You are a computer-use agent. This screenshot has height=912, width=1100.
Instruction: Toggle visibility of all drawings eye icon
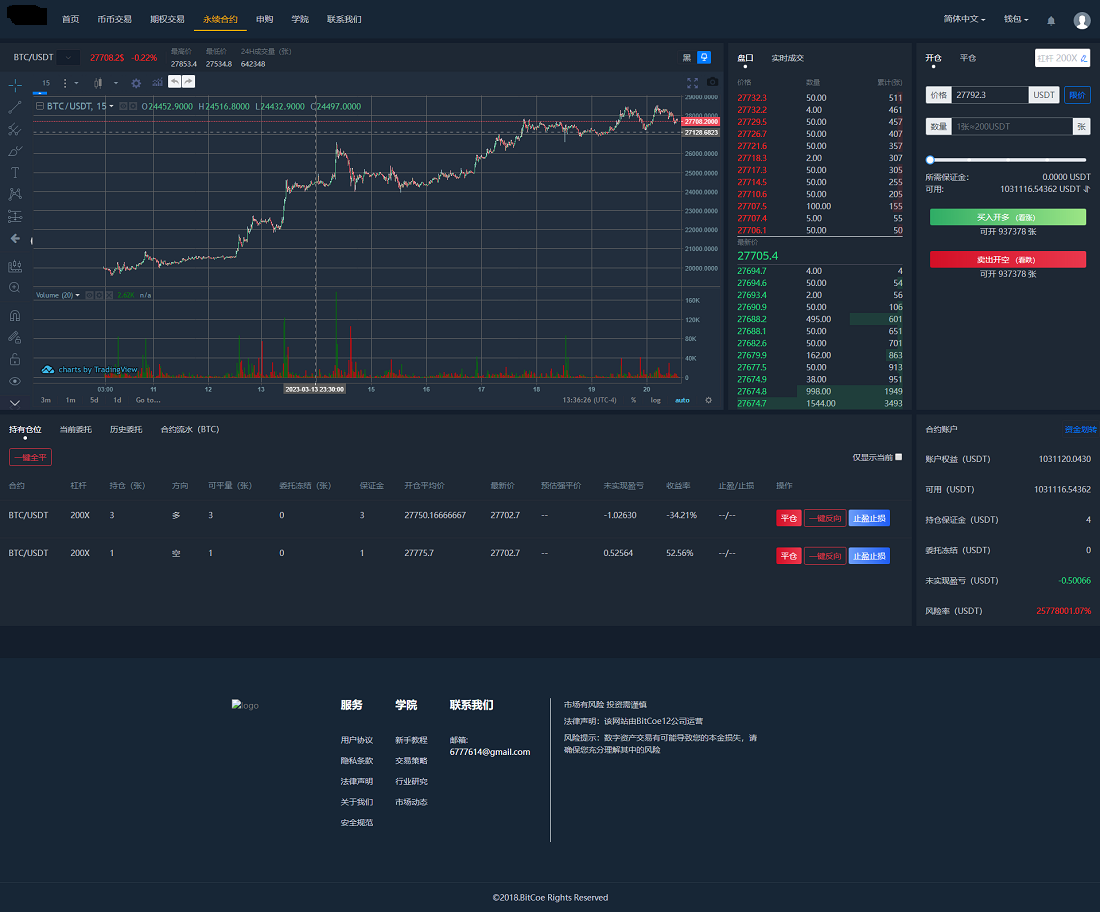(x=15, y=381)
